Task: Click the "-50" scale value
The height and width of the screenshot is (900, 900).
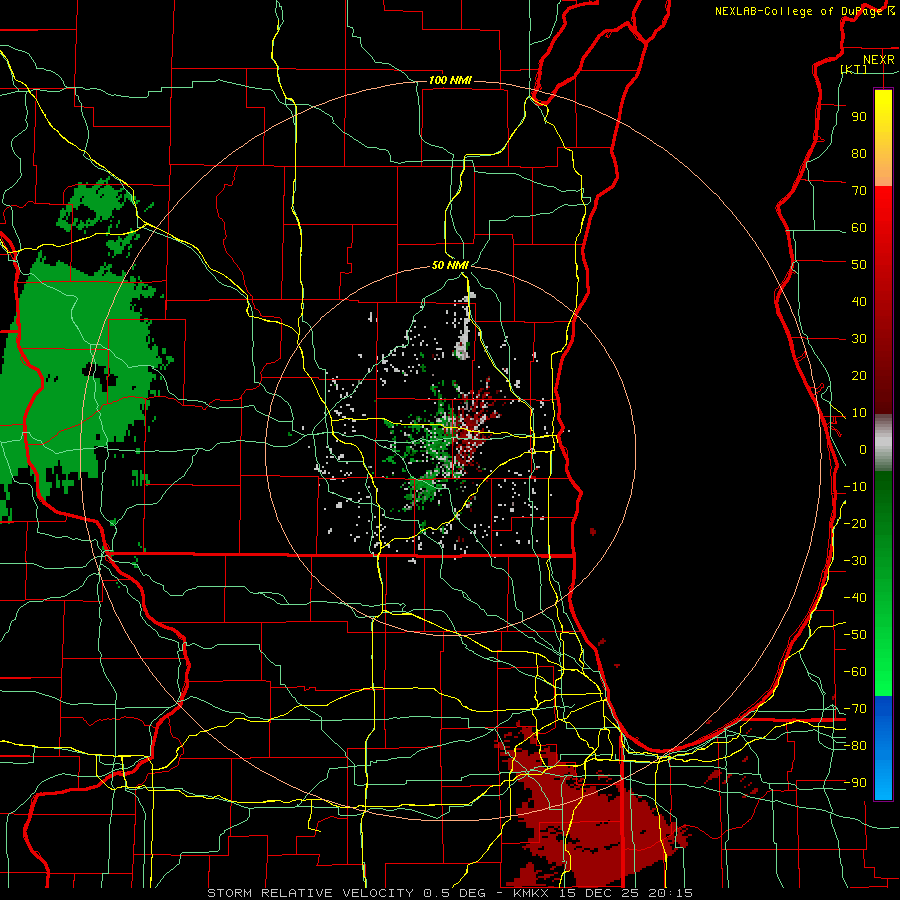Action: 855,635
